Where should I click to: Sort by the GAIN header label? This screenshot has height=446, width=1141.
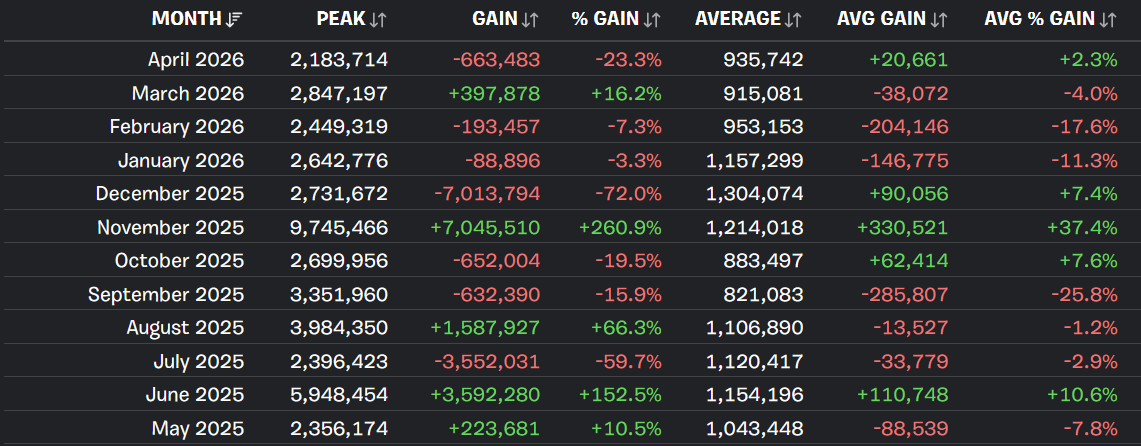(495, 20)
